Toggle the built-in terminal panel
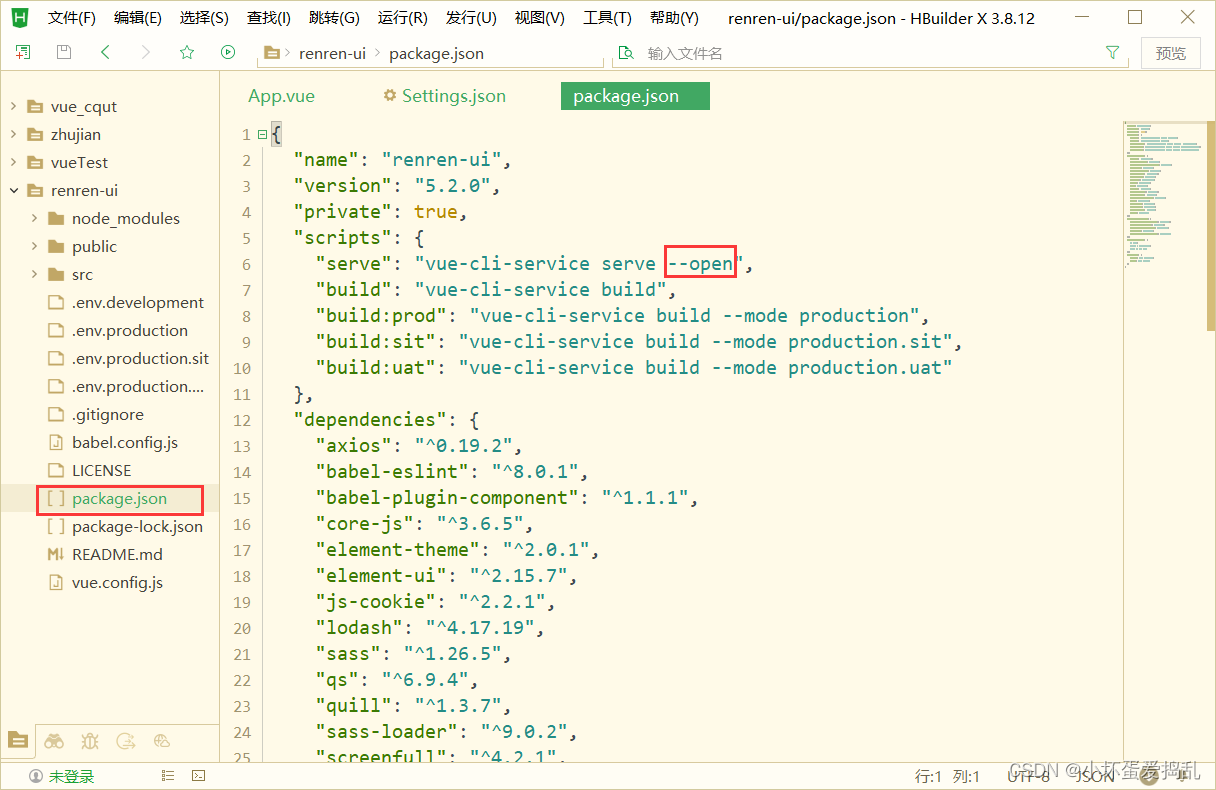The width and height of the screenshot is (1216, 790). [x=197, y=774]
